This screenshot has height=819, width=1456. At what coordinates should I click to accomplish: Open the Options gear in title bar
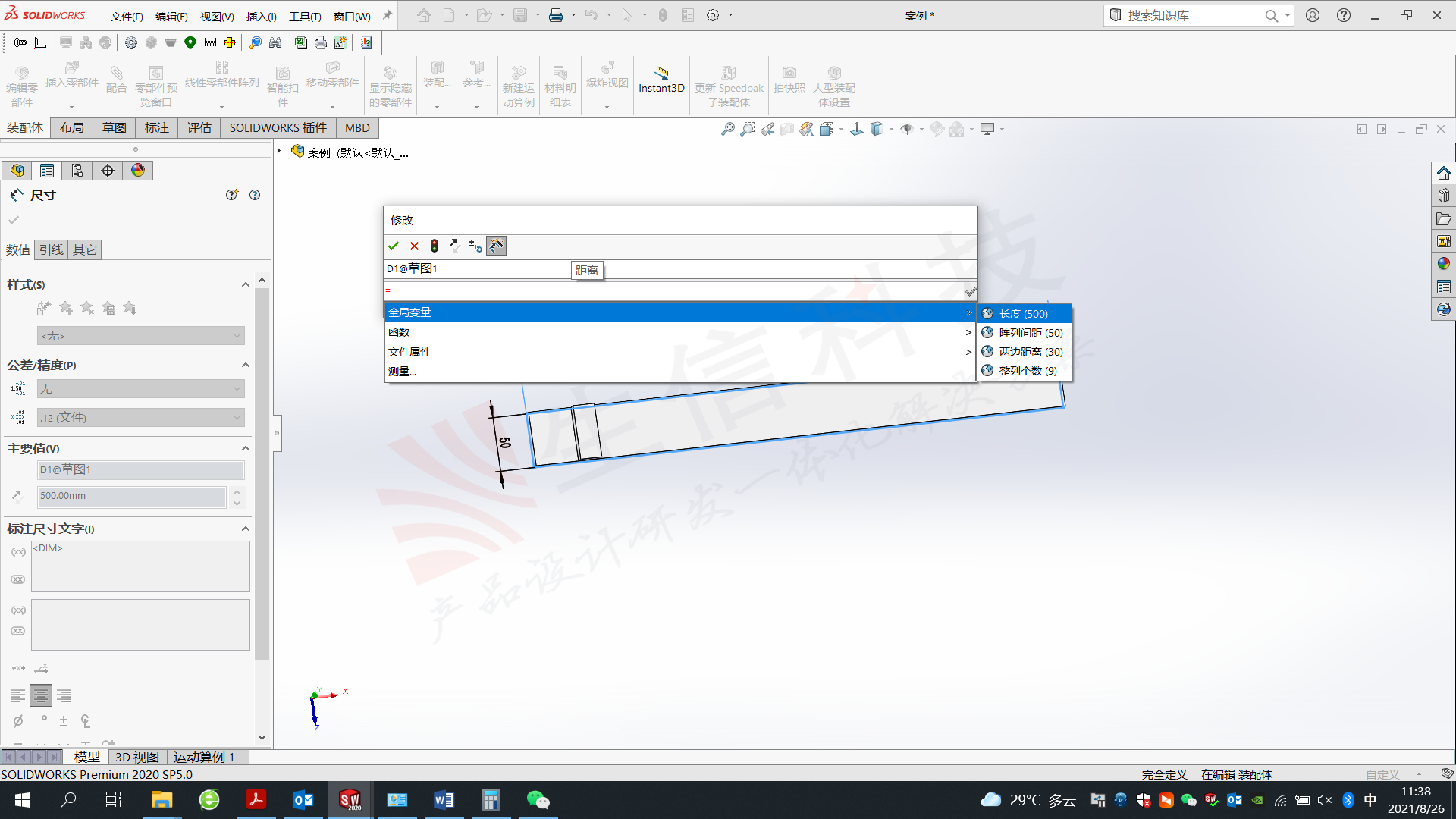tap(713, 15)
